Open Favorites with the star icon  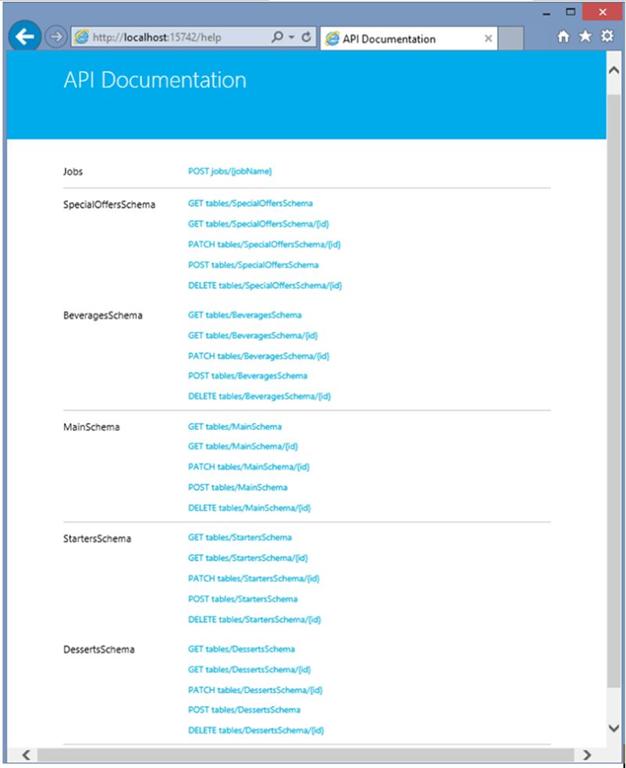[585, 36]
